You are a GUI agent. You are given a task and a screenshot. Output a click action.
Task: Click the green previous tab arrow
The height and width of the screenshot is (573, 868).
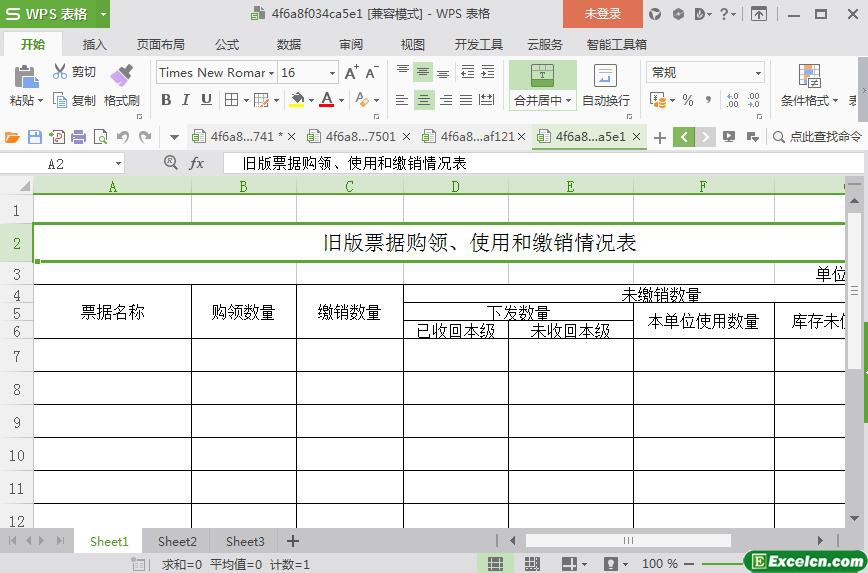click(684, 137)
